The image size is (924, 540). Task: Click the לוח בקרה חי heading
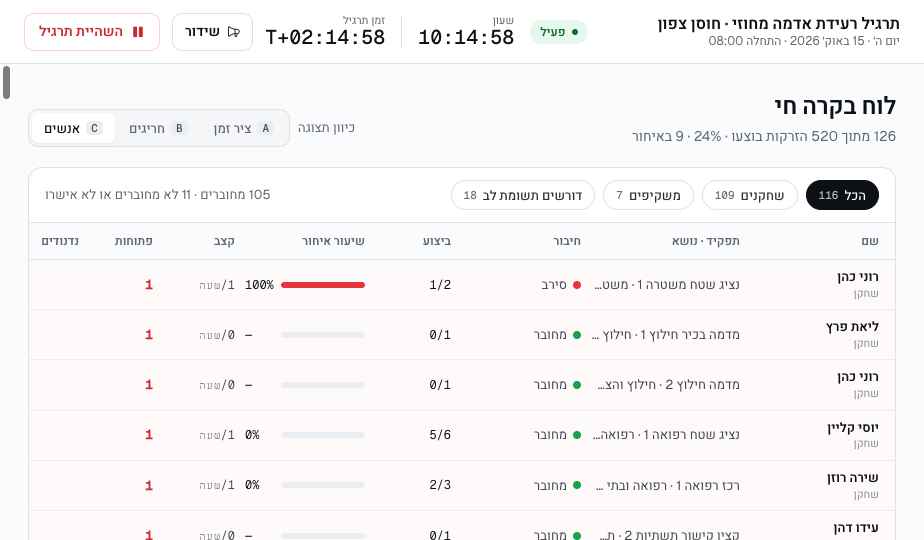(836, 107)
